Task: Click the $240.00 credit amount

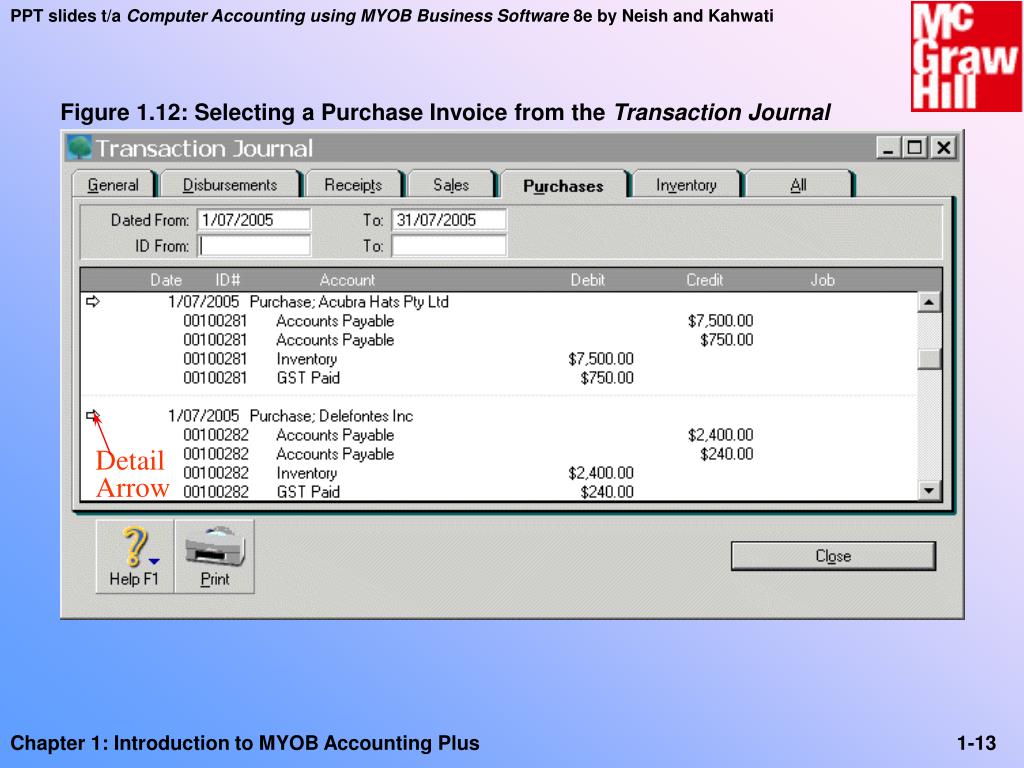Action: click(x=726, y=454)
